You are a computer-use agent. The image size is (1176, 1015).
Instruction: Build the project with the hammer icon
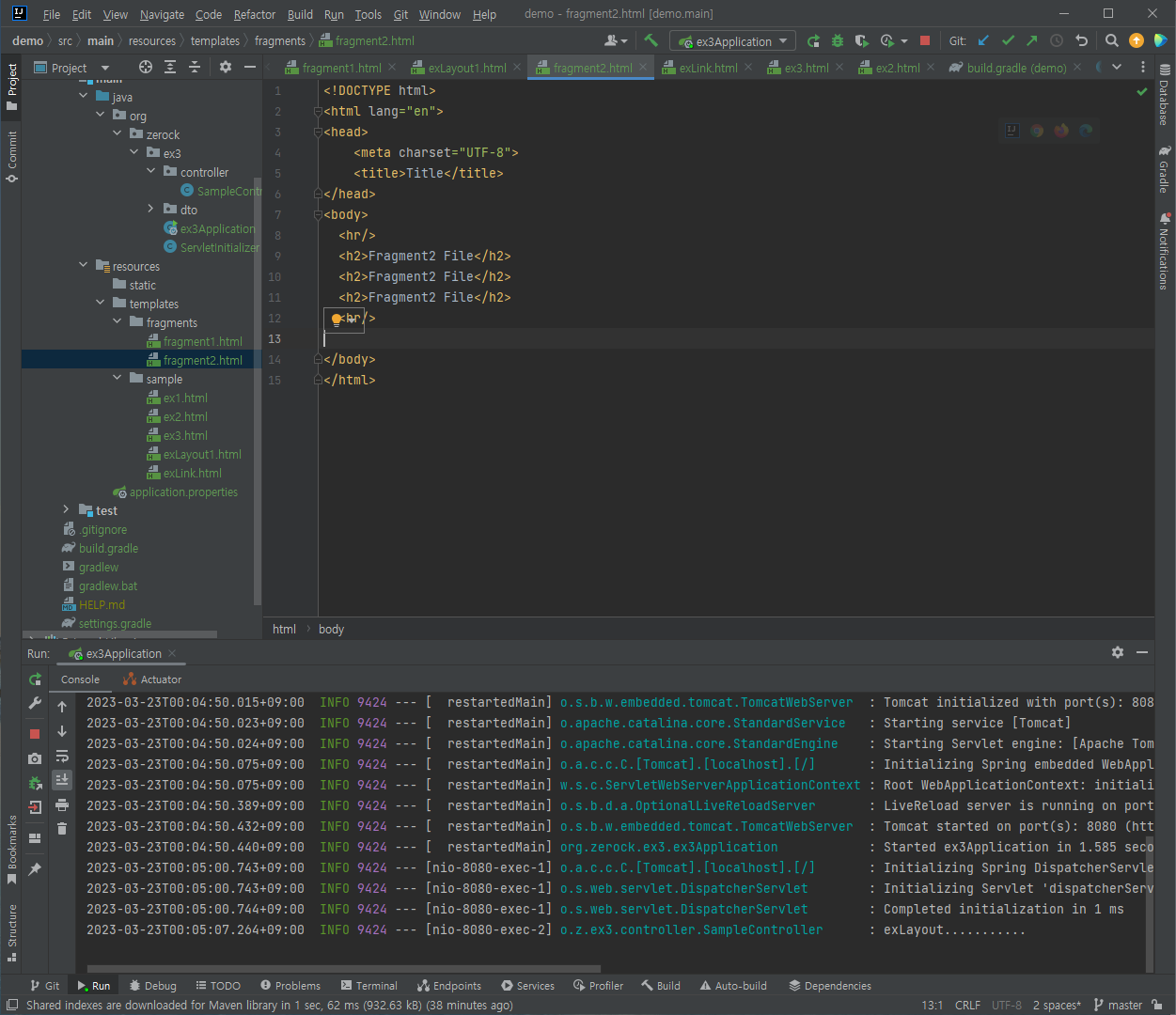651,40
